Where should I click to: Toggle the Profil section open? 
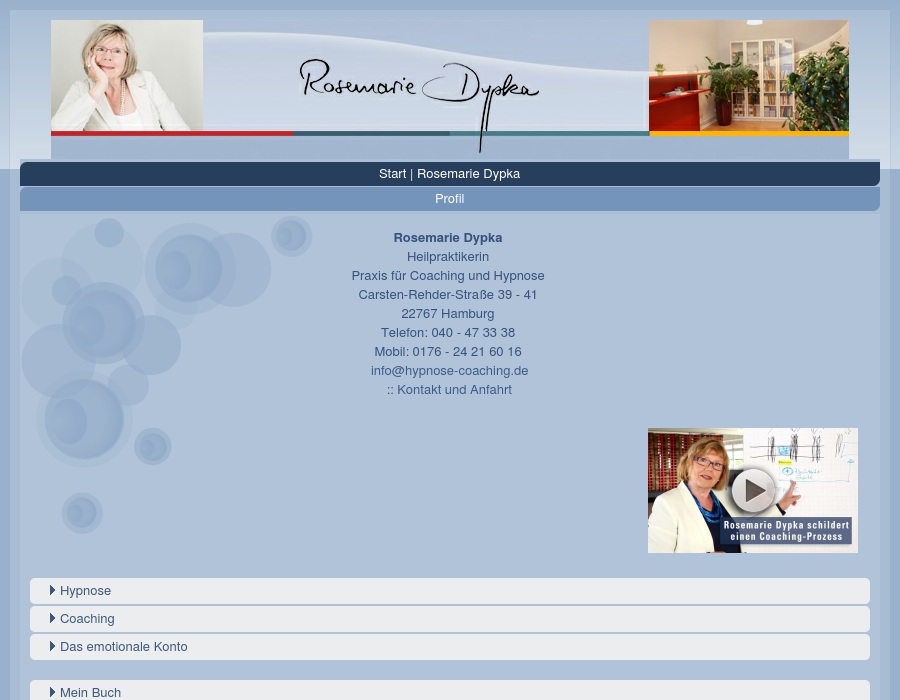click(x=449, y=198)
